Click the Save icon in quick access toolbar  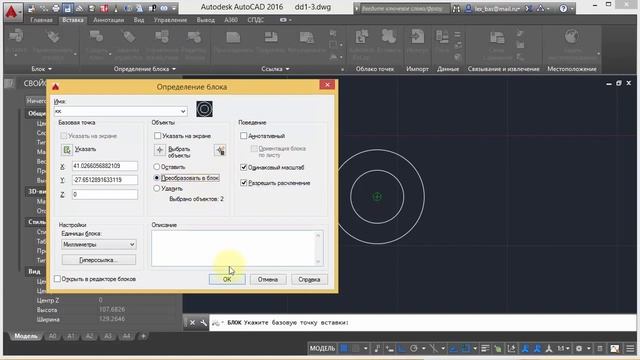click(68, 8)
